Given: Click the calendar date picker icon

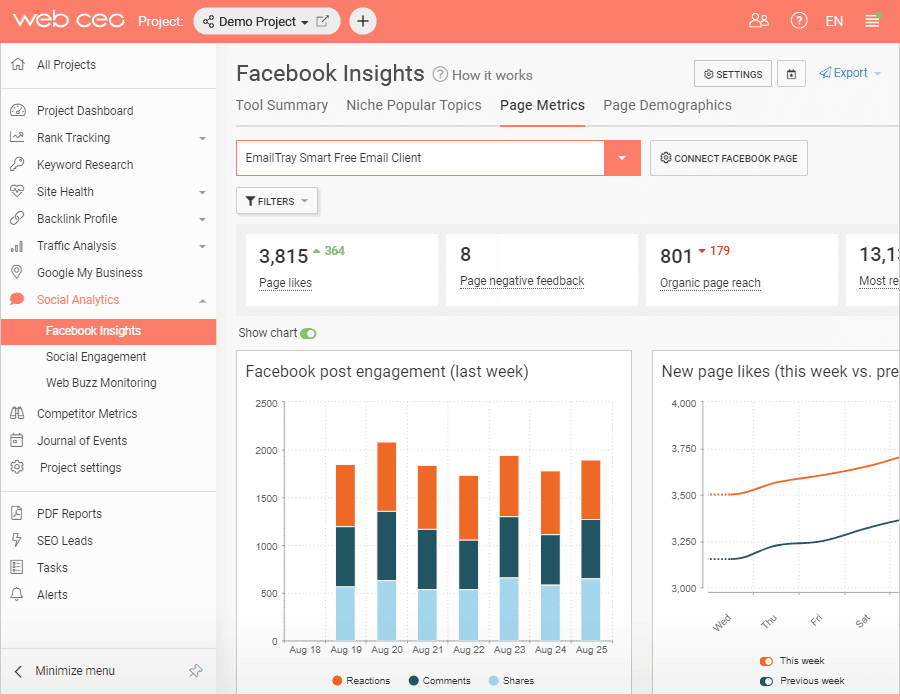Looking at the screenshot, I should [x=791, y=74].
